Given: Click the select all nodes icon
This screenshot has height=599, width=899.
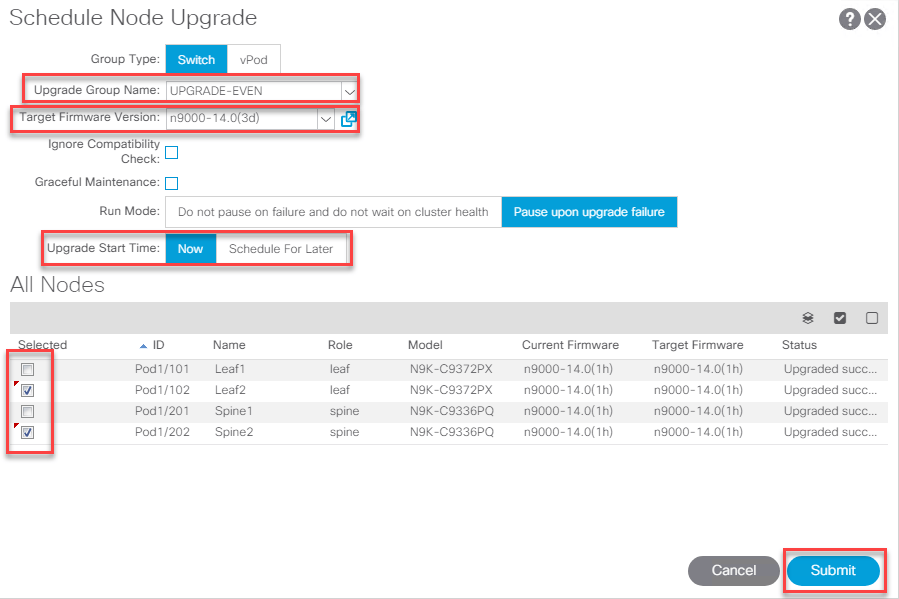Looking at the screenshot, I should tap(840, 318).
